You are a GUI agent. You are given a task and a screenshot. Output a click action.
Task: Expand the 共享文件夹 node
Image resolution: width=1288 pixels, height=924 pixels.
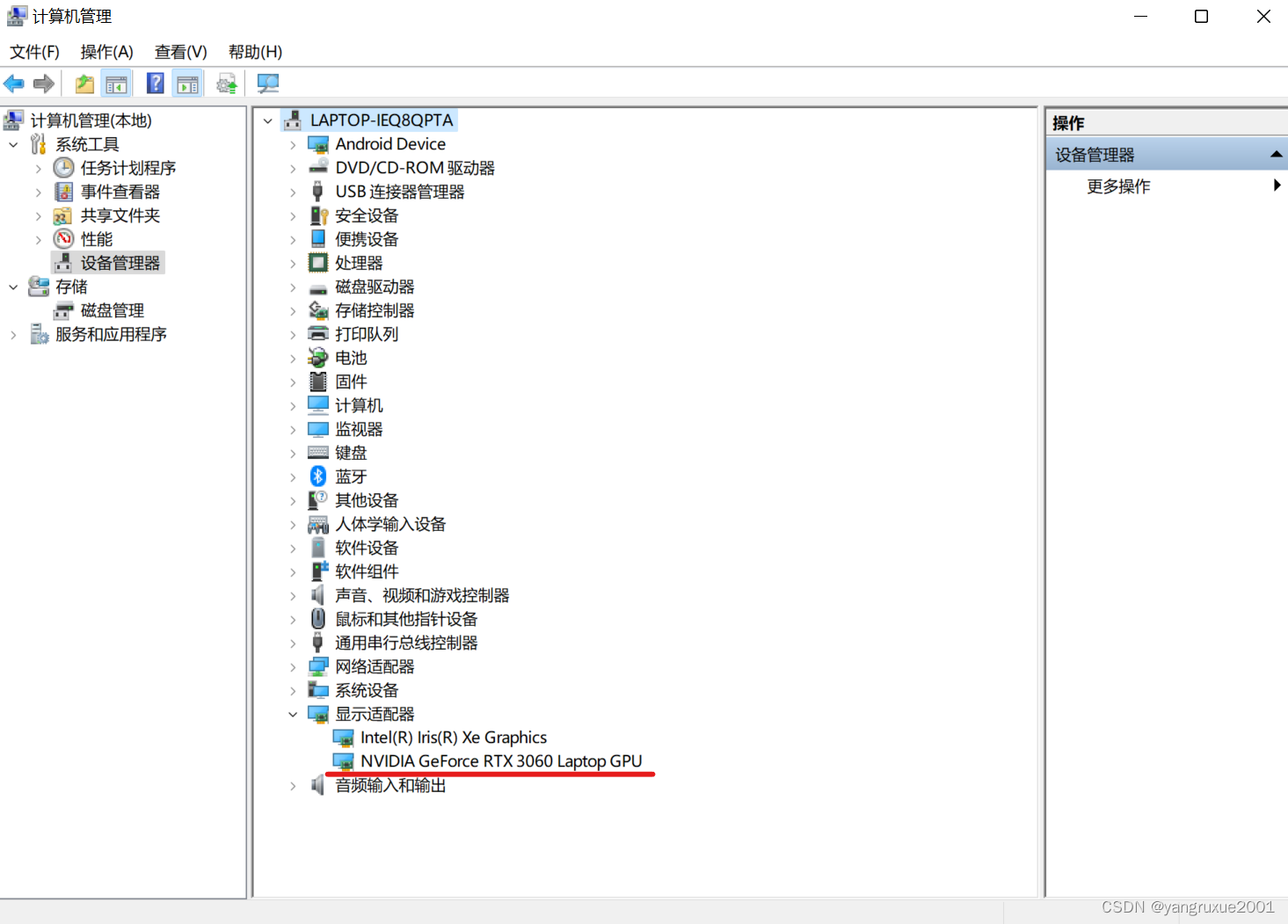click(38, 215)
